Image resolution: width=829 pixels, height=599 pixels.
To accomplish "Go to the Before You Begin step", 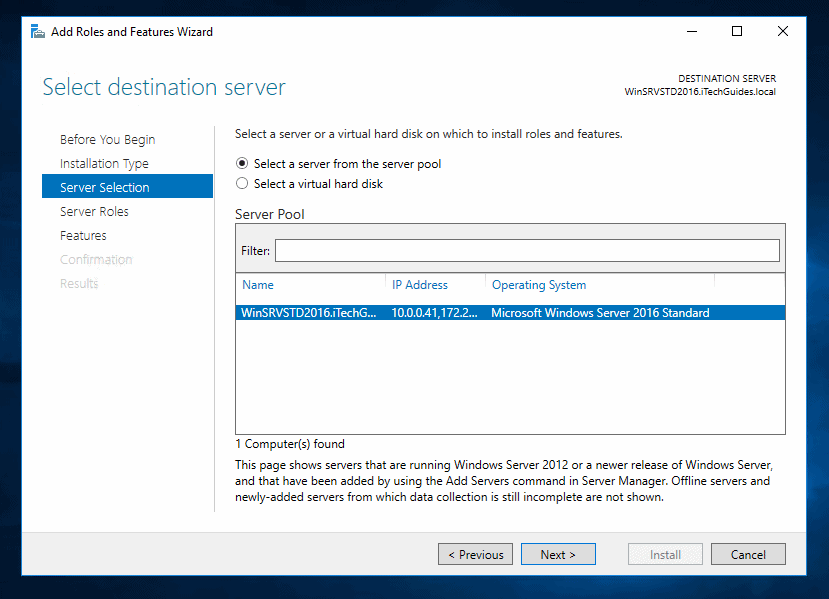I will 107,140.
